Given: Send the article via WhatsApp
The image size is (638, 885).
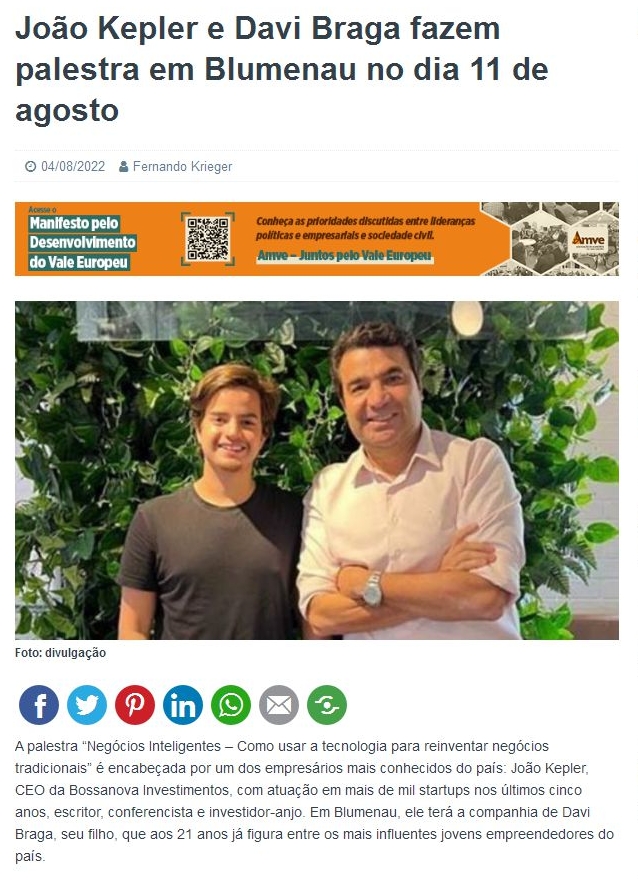Looking at the screenshot, I should click(x=231, y=705).
